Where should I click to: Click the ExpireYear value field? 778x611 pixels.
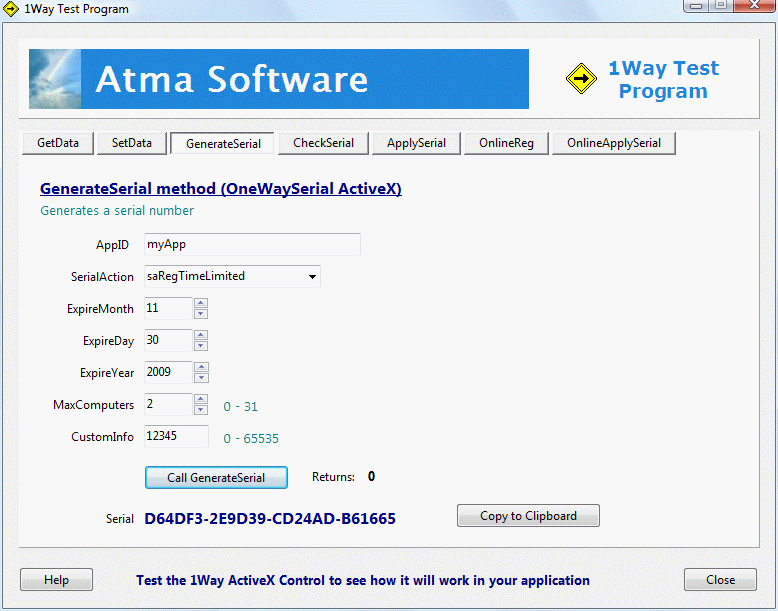[x=168, y=372]
